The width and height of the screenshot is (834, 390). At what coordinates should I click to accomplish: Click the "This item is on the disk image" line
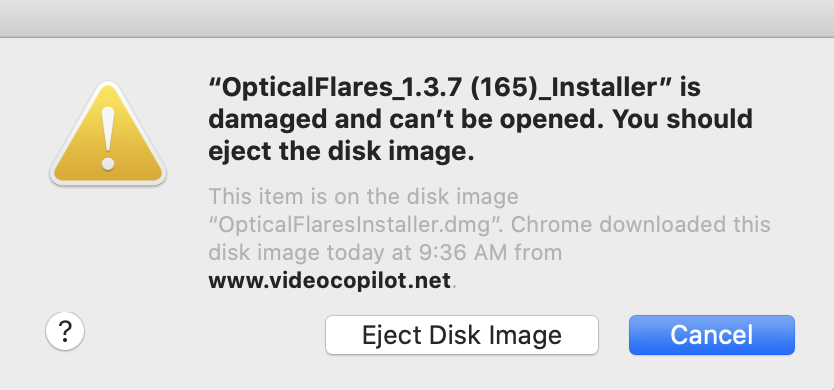363,197
